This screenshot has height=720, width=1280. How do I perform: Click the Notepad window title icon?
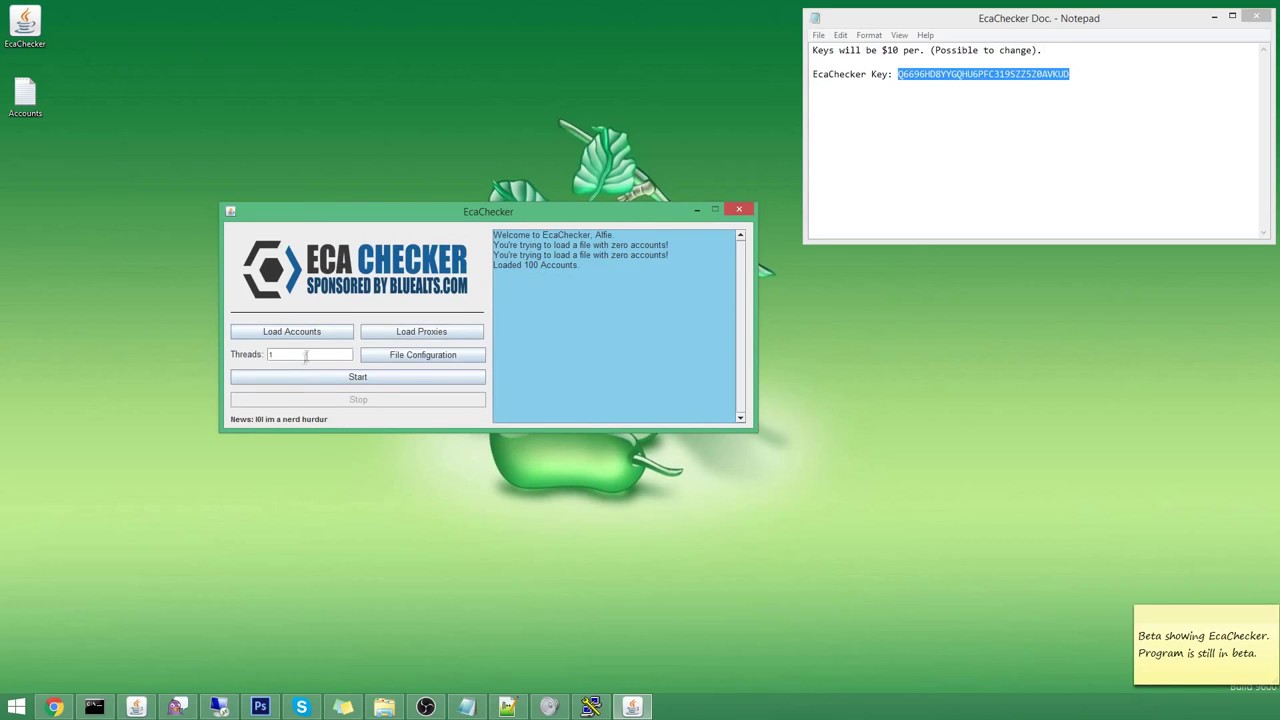click(816, 18)
